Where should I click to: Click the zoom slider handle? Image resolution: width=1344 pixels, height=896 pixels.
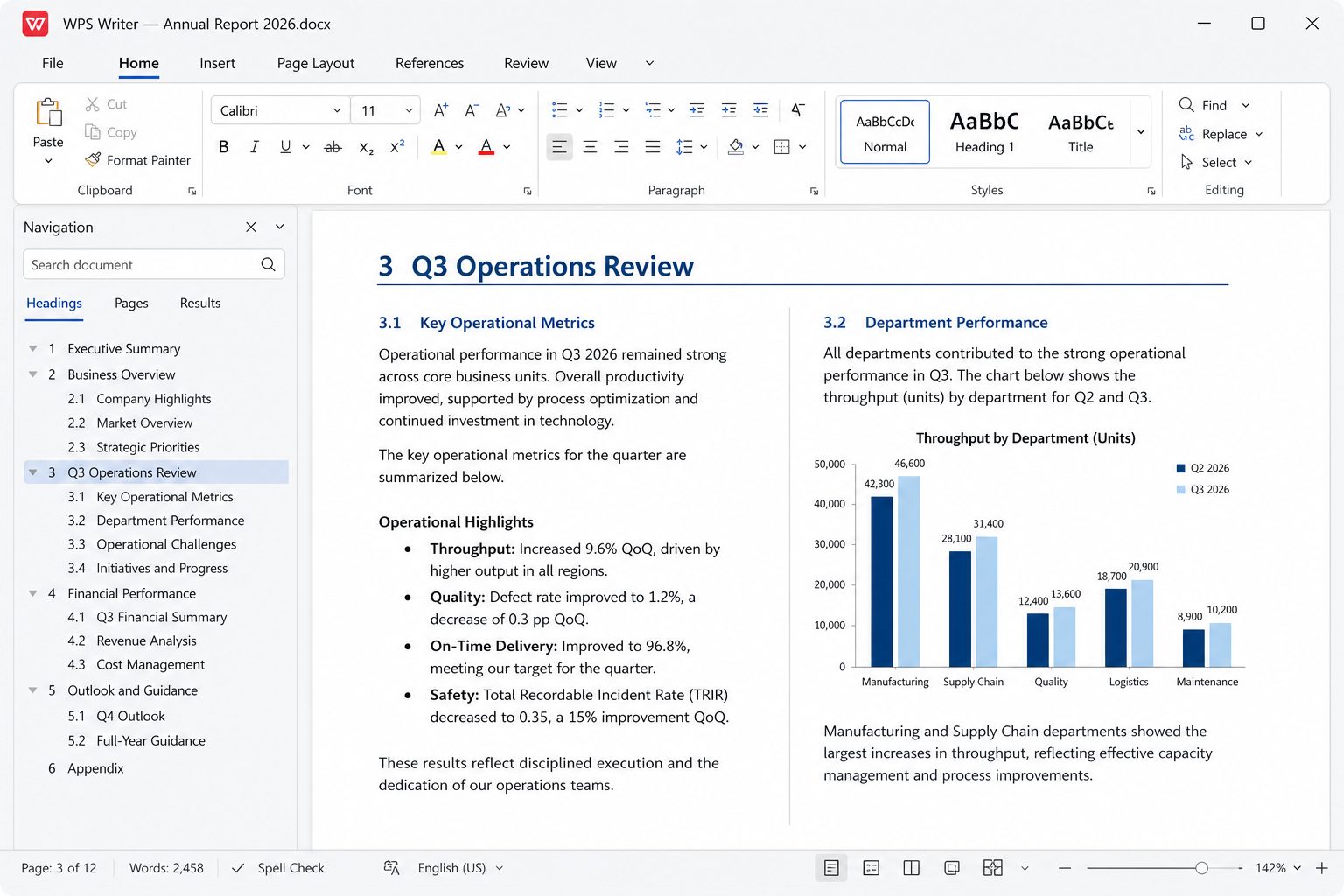point(1201,868)
